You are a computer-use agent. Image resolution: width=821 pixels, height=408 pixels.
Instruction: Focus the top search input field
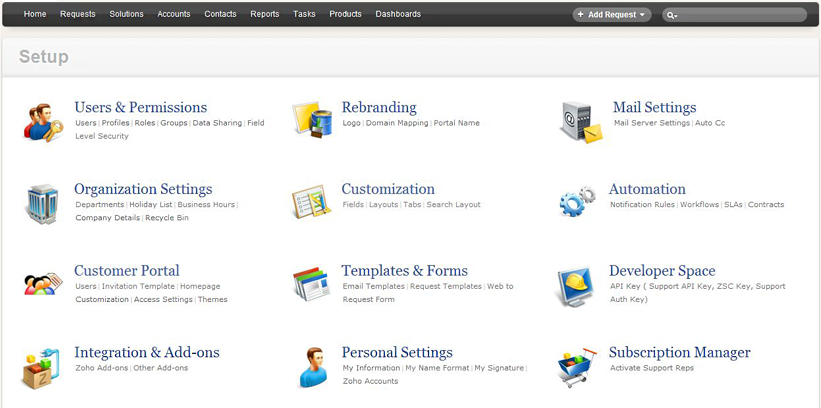click(x=740, y=15)
